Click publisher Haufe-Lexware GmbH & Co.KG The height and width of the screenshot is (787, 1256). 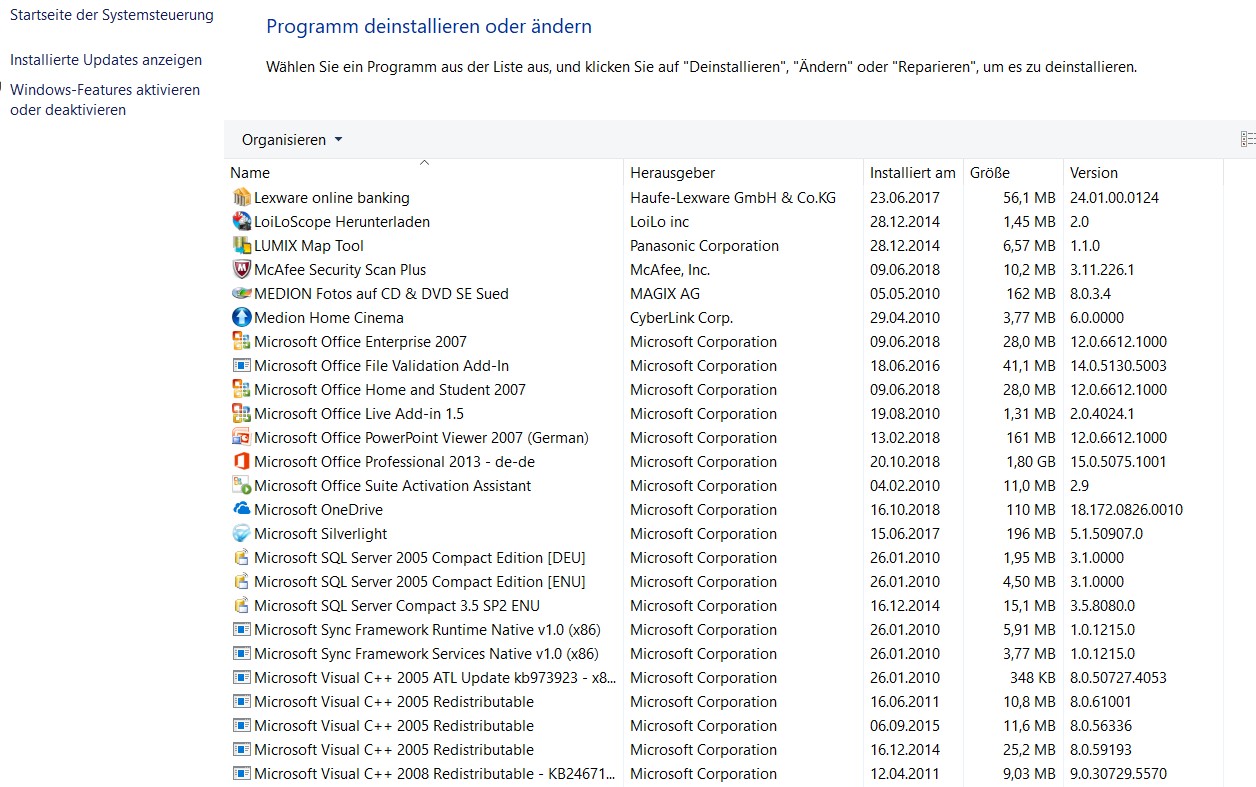[733, 198]
